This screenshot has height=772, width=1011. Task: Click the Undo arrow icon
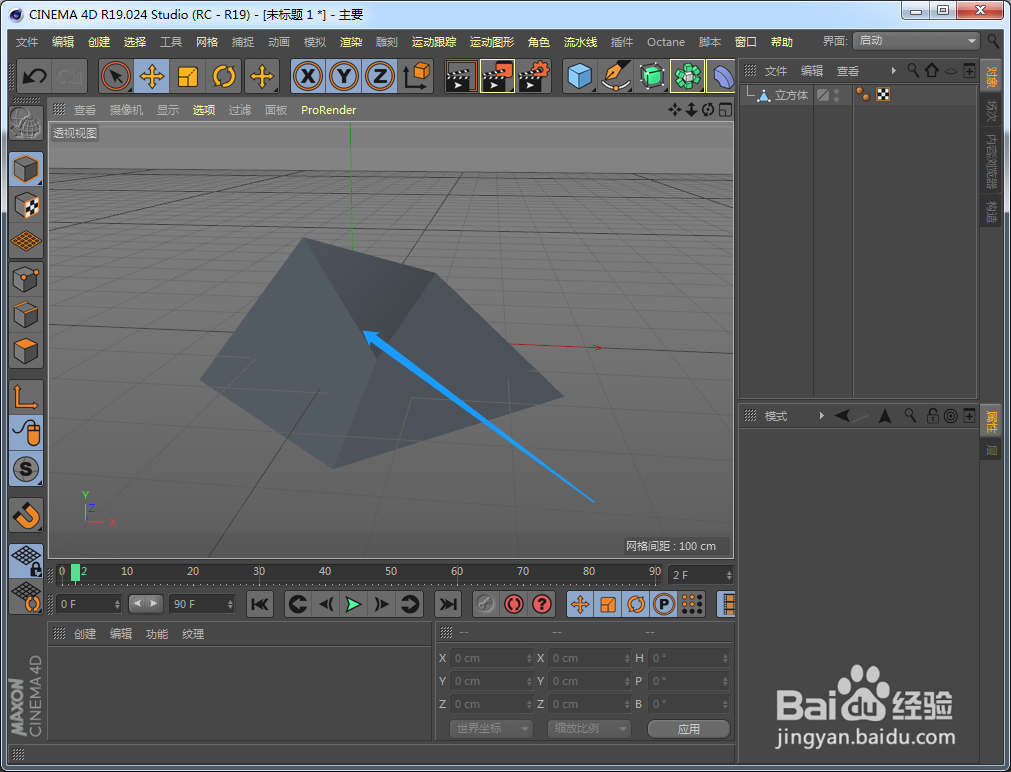(34, 77)
